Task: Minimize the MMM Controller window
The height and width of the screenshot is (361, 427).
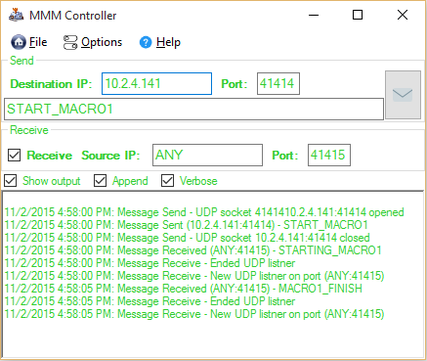Action: click(x=314, y=15)
